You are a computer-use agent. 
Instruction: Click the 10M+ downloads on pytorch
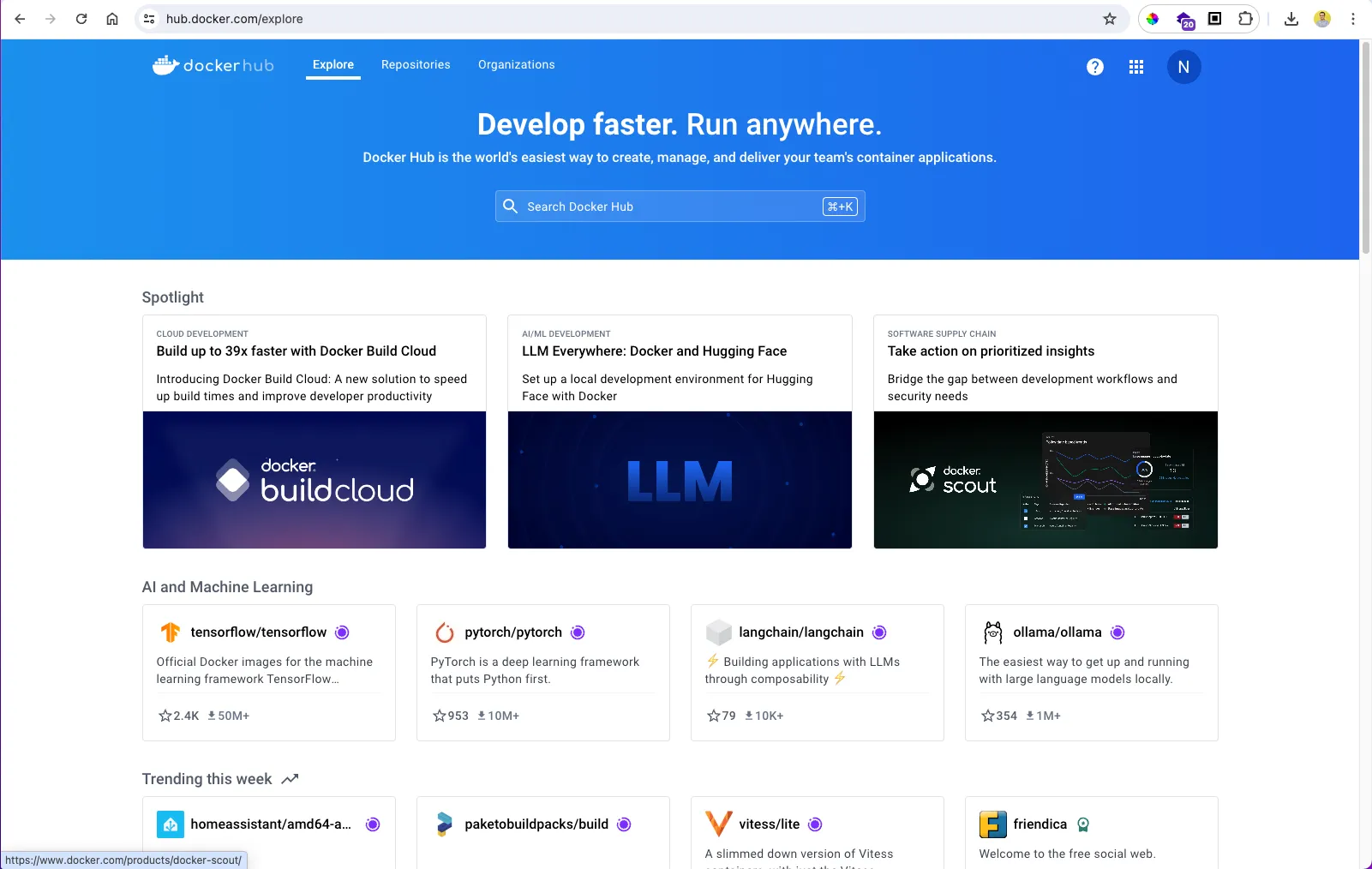498,716
